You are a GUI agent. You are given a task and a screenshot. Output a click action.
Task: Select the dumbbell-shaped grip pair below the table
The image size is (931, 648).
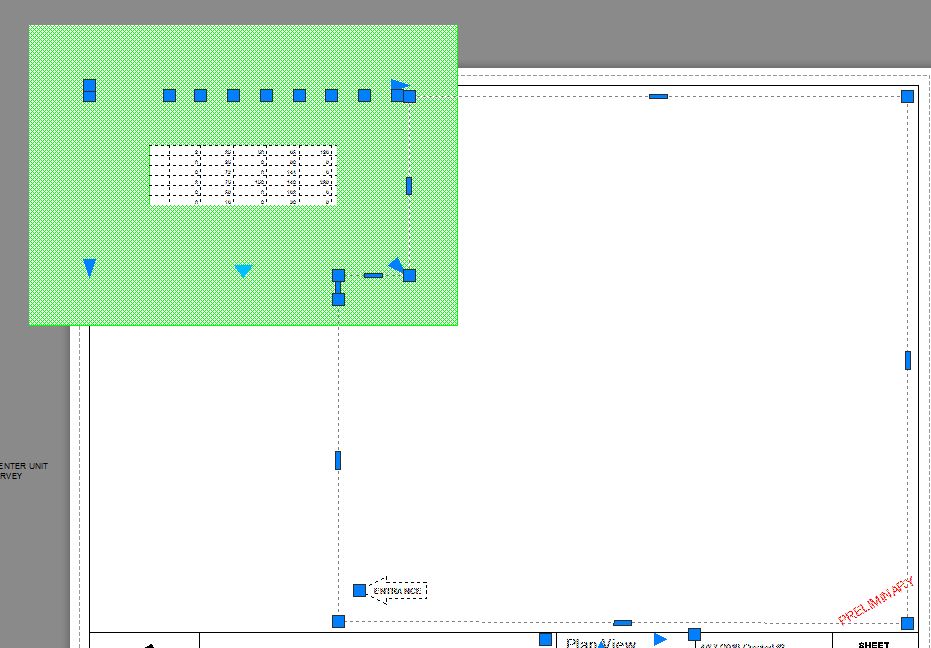[336, 290]
